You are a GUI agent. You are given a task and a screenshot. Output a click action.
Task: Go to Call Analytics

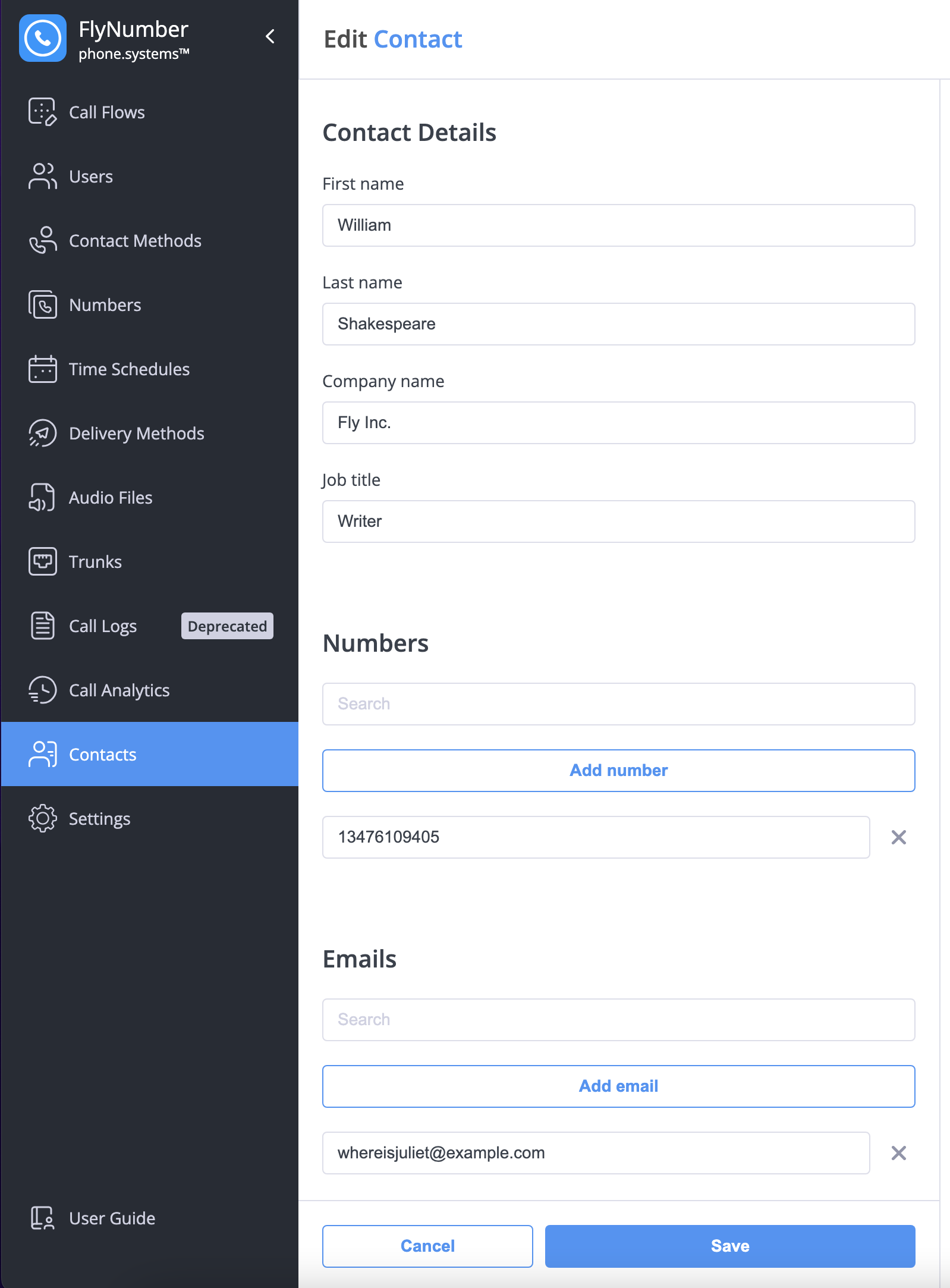tap(119, 690)
